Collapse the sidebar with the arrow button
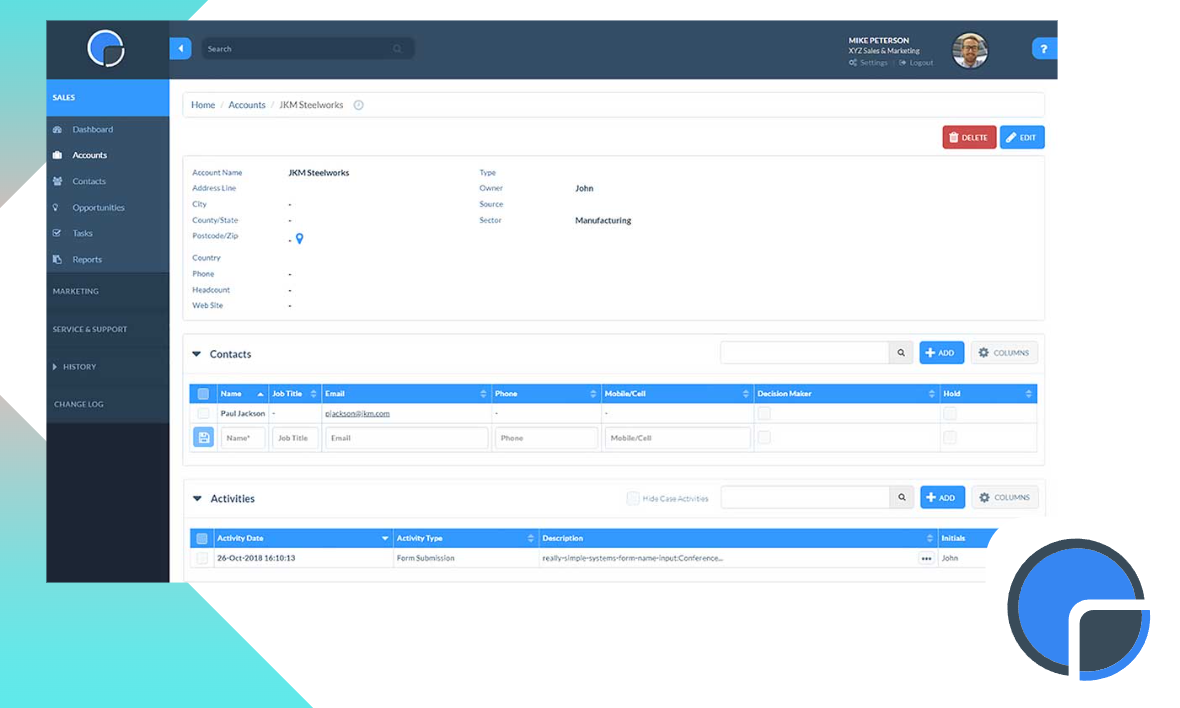Viewport: 1180px width, 708px height. (x=181, y=49)
